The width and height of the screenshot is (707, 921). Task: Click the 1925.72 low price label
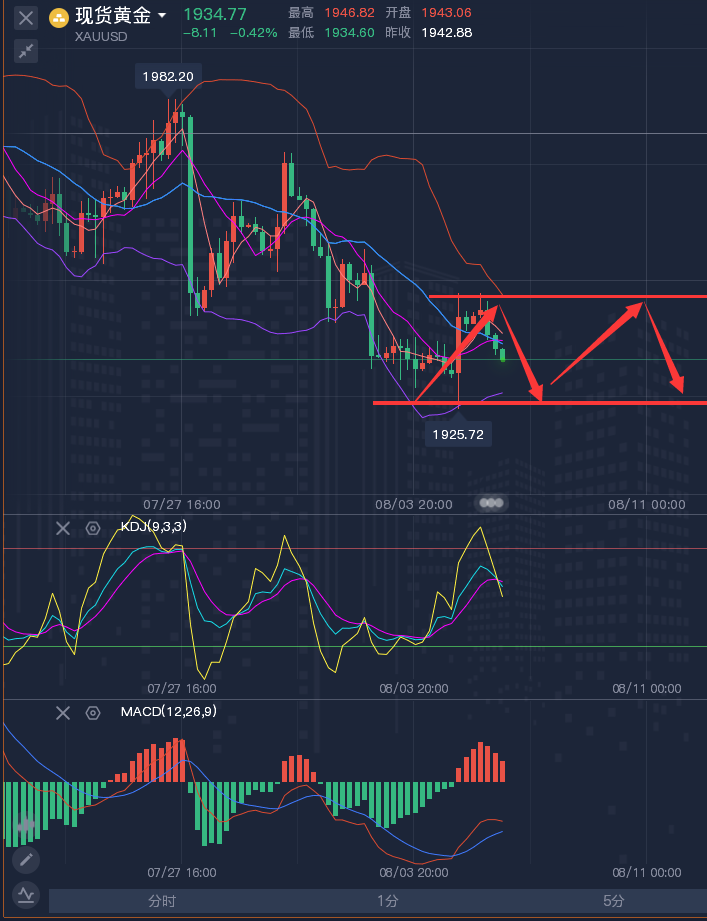458,435
